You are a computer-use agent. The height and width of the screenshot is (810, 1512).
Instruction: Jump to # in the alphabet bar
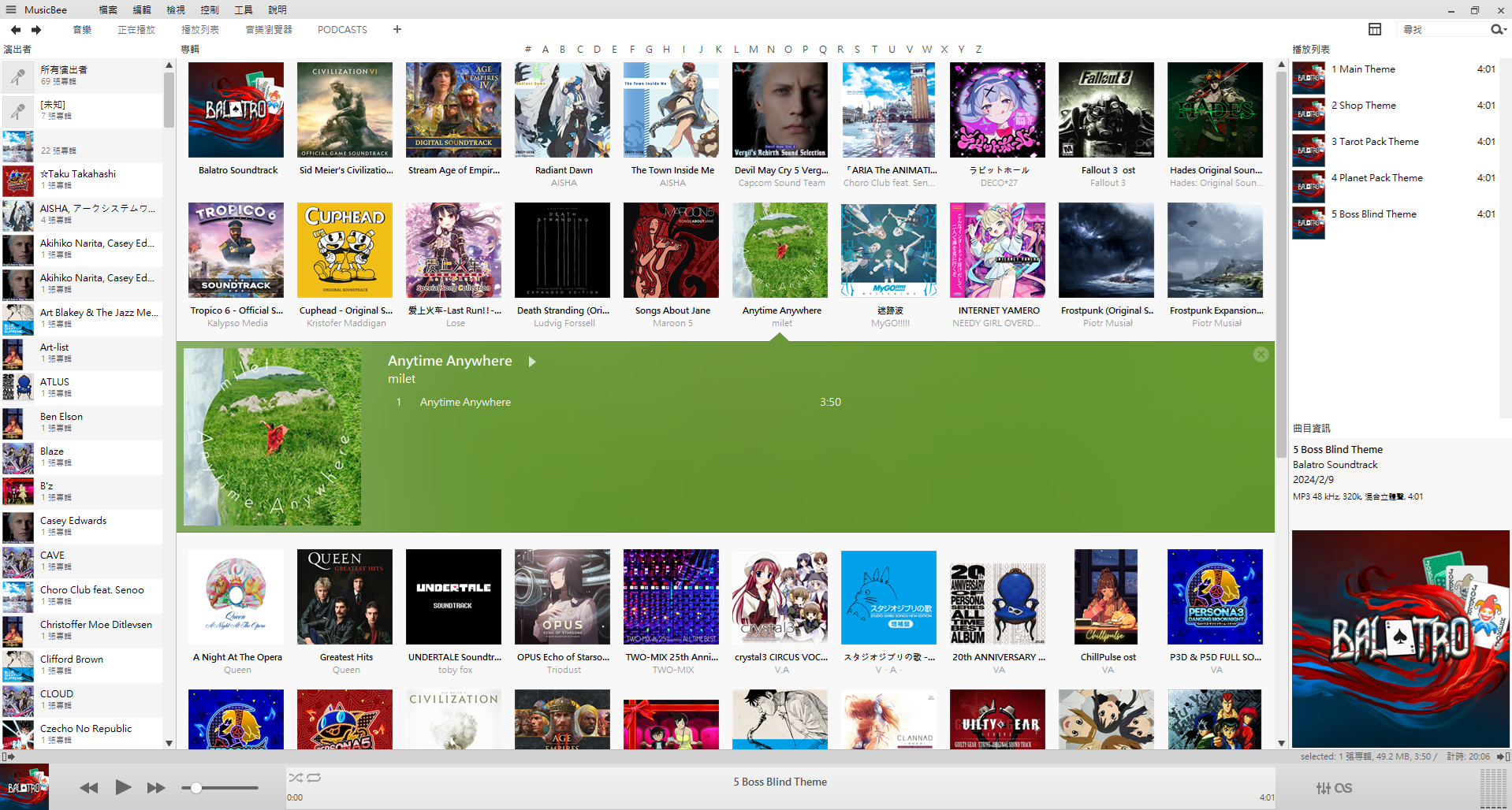click(x=527, y=49)
